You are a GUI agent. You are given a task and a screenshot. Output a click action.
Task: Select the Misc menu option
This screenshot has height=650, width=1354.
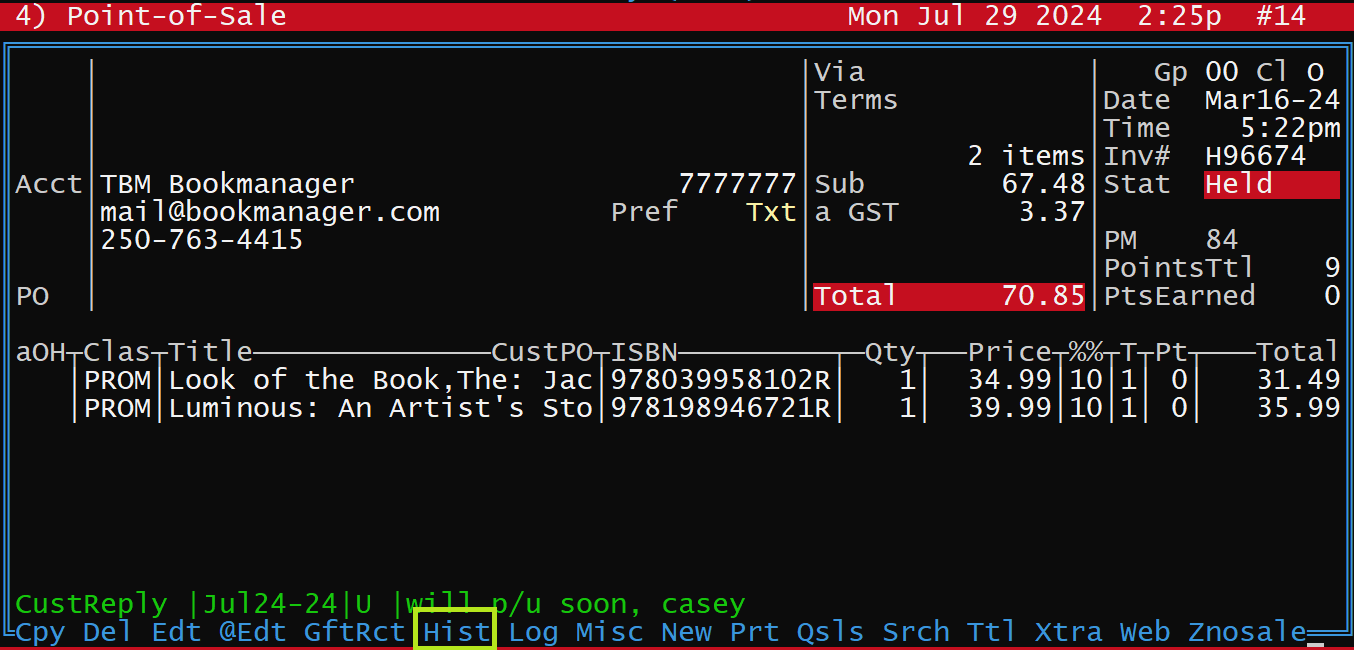pyautogui.click(x=611, y=631)
